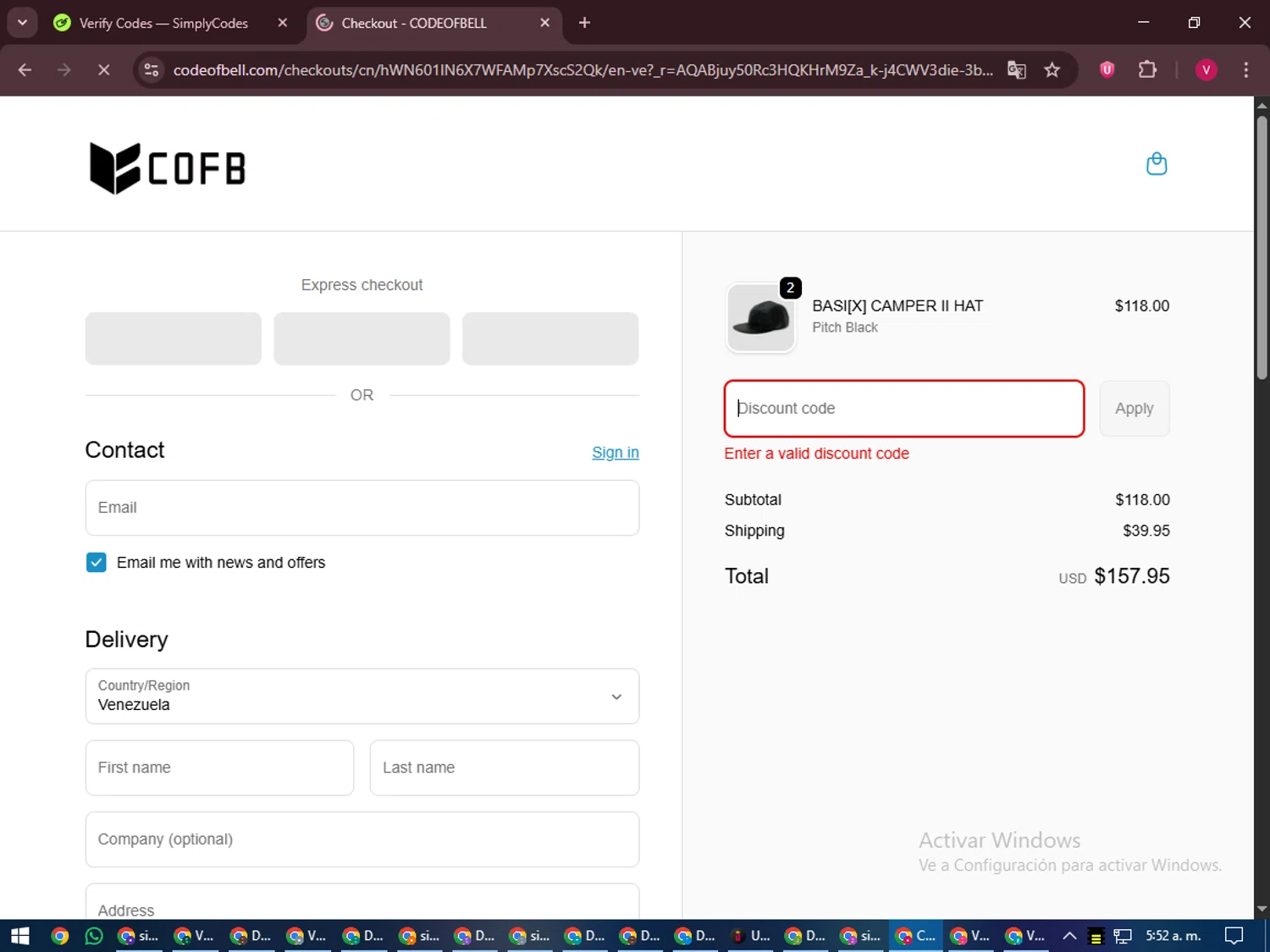The height and width of the screenshot is (952, 1270).
Task: Open the tab search dropdown
Action: tap(22, 23)
